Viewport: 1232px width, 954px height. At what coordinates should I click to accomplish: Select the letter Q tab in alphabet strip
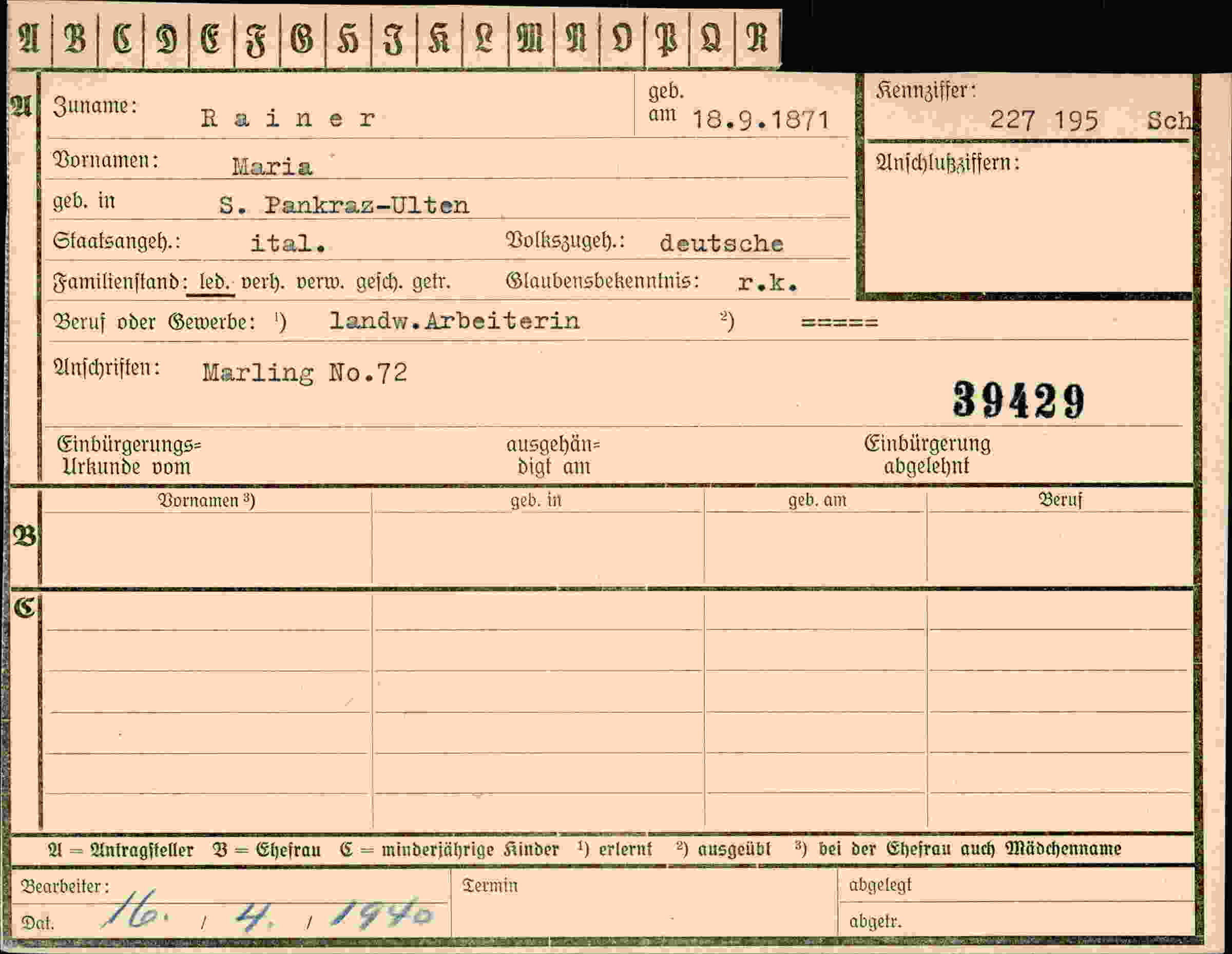712,39
